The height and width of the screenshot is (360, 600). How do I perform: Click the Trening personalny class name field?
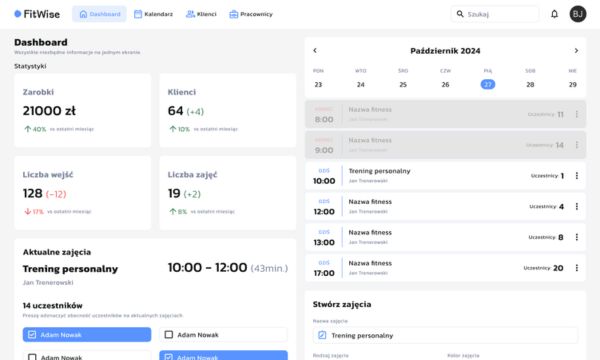[x=445, y=336]
